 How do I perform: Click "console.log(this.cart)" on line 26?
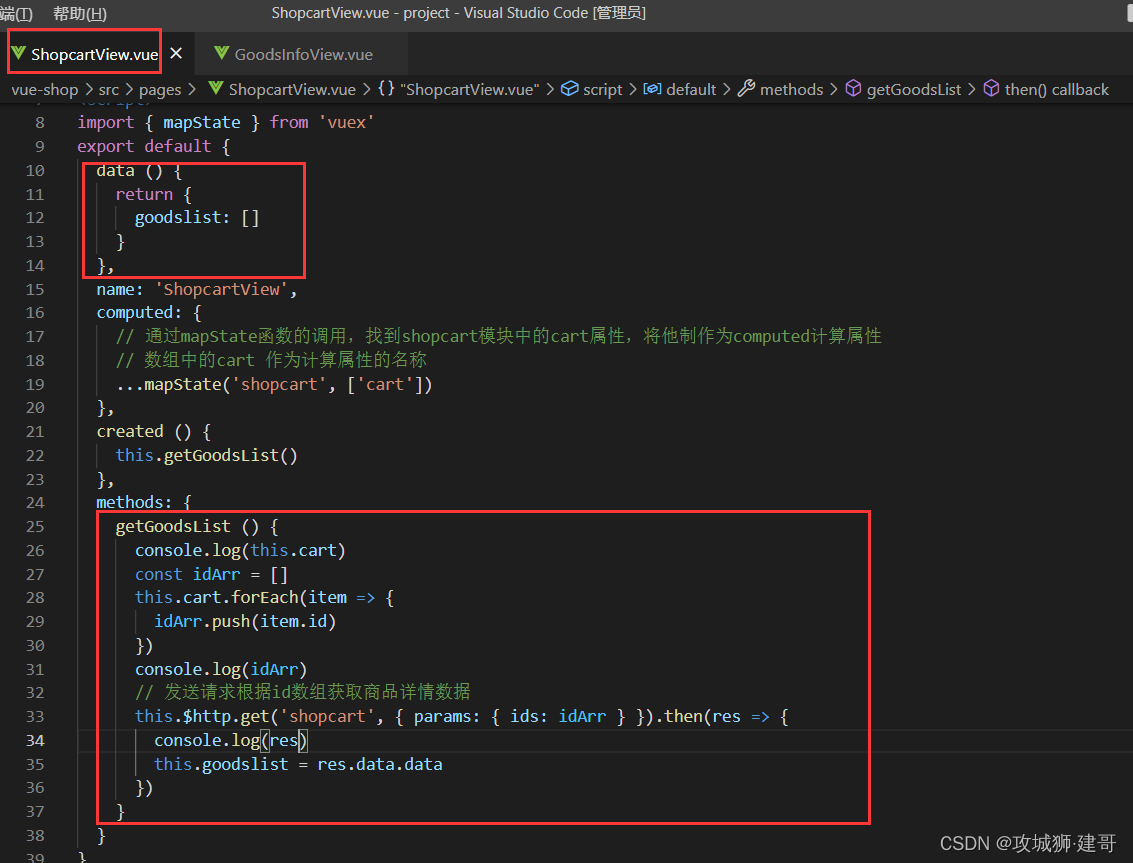click(x=241, y=551)
